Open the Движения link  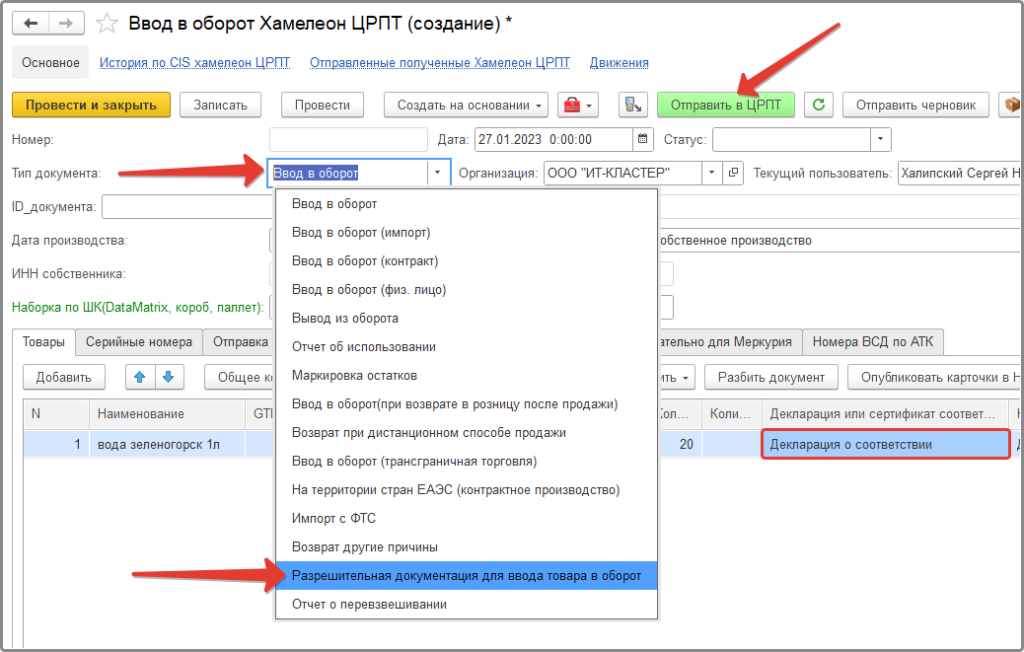(x=617, y=62)
